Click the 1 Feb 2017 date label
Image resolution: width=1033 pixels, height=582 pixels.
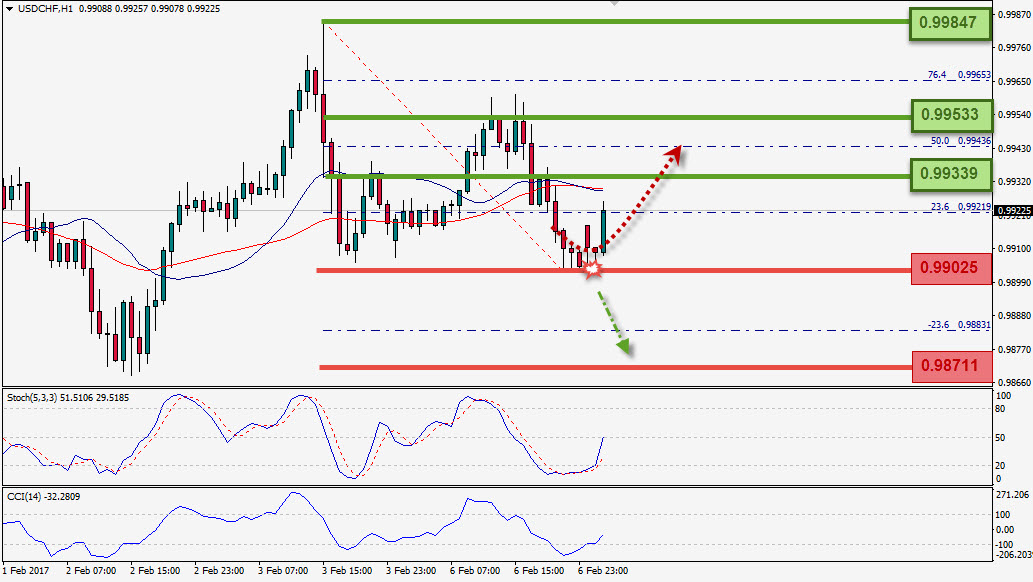coord(26,570)
